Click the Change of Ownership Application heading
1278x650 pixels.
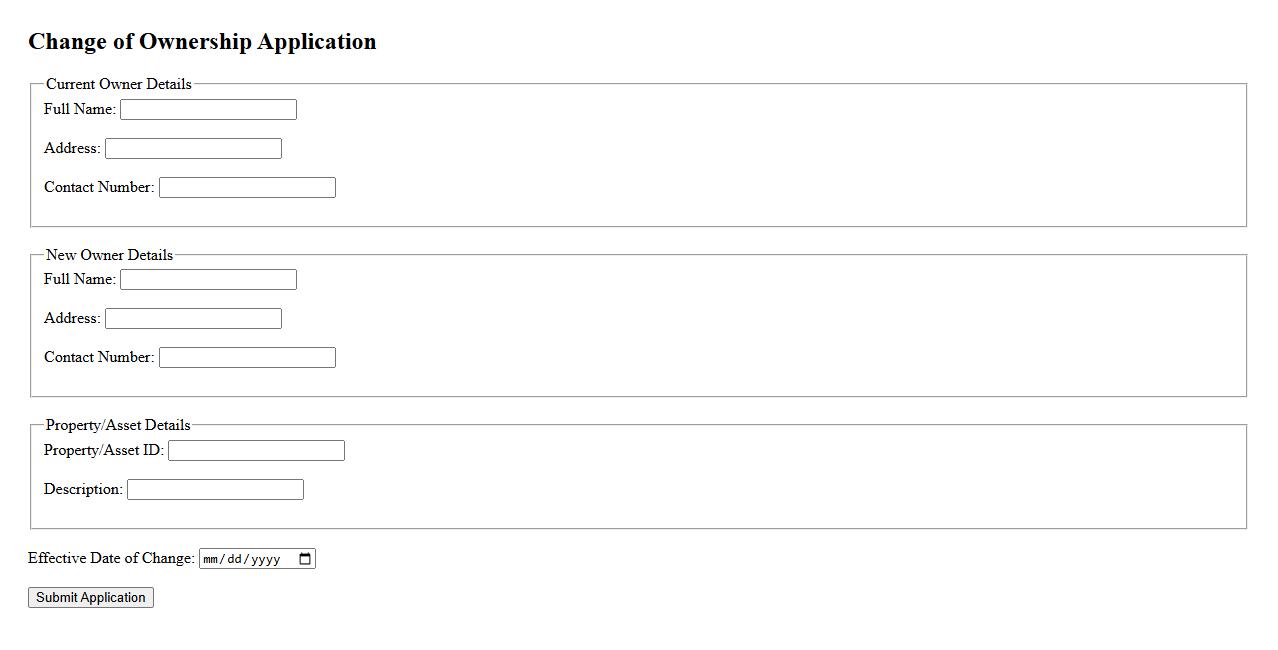click(x=202, y=42)
